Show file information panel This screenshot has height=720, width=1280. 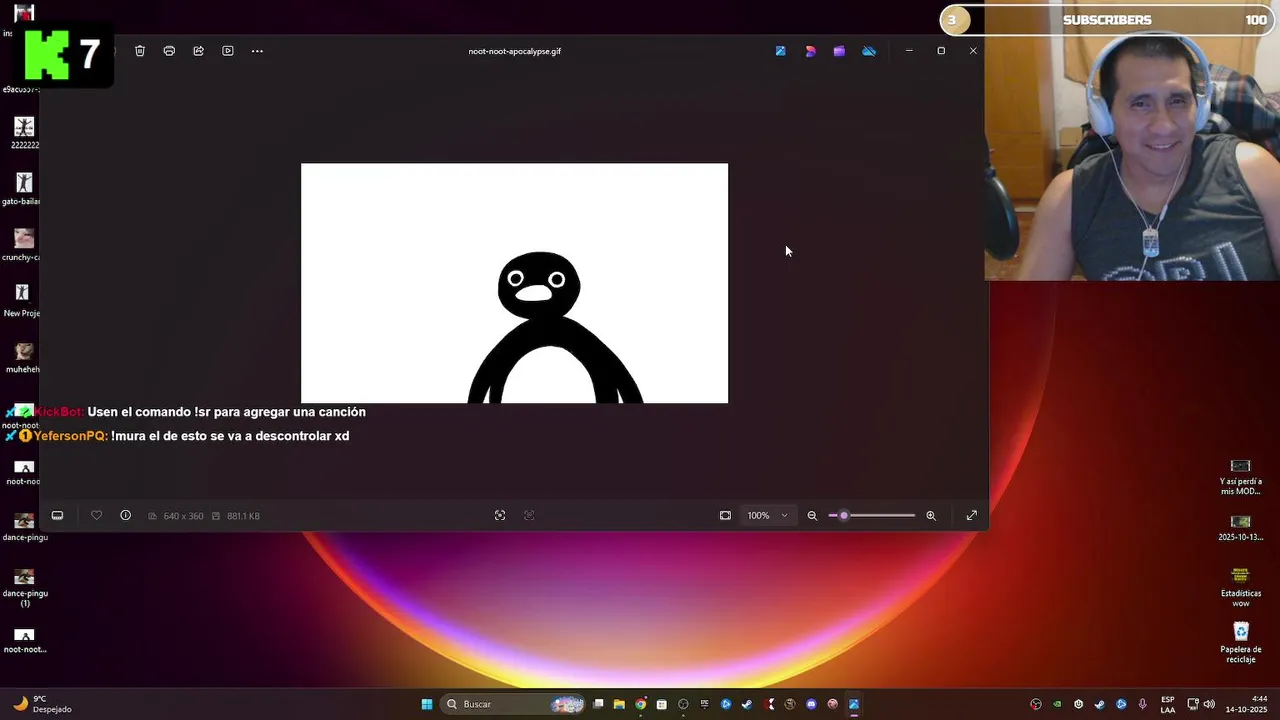[x=125, y=516]
